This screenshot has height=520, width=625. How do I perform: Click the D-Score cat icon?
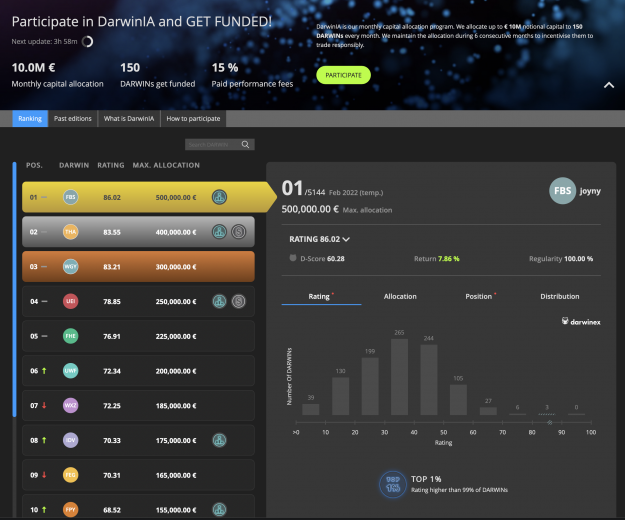click(293, 258)
